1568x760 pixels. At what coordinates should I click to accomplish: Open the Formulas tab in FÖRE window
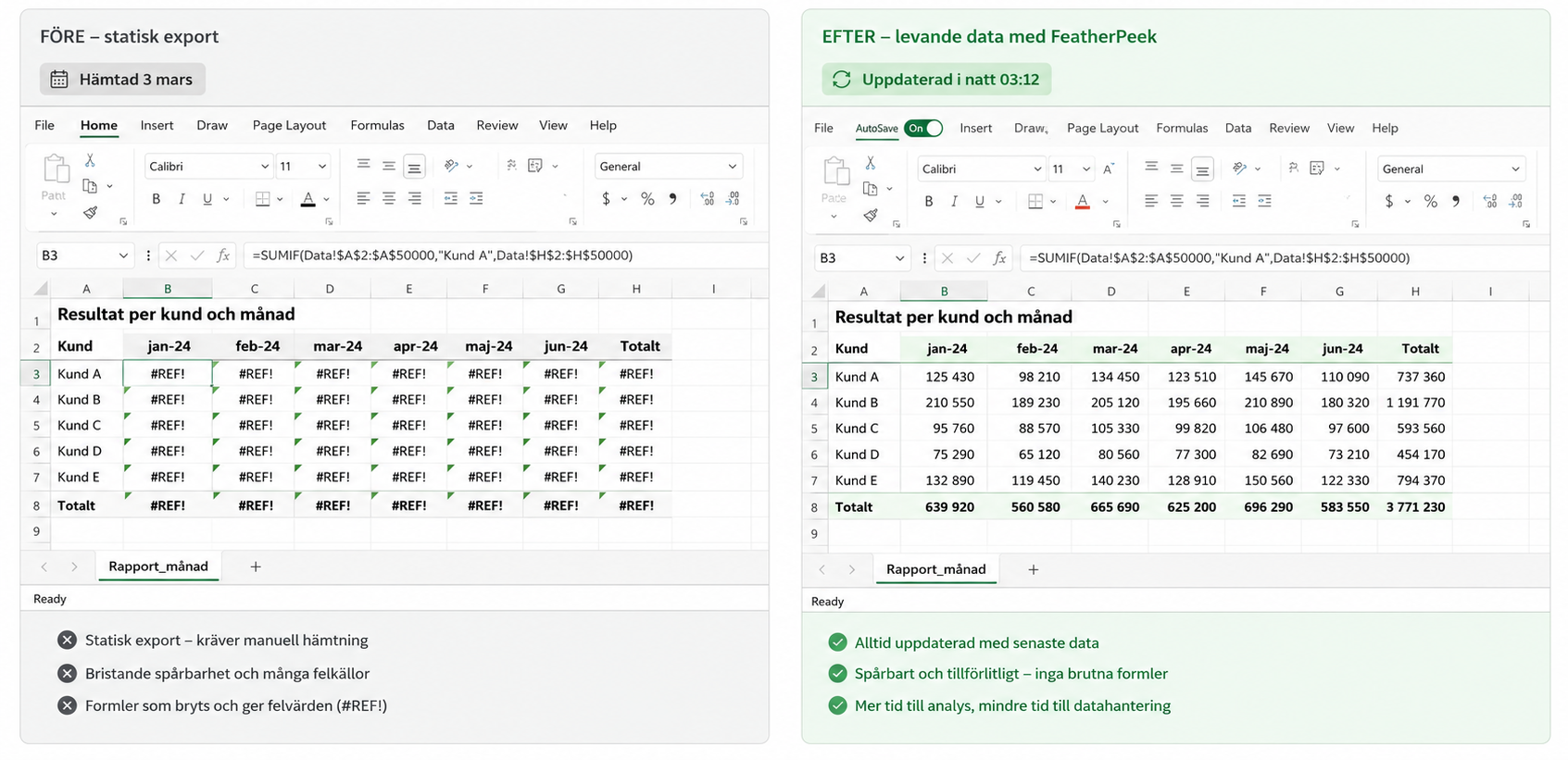coord(377,126)
